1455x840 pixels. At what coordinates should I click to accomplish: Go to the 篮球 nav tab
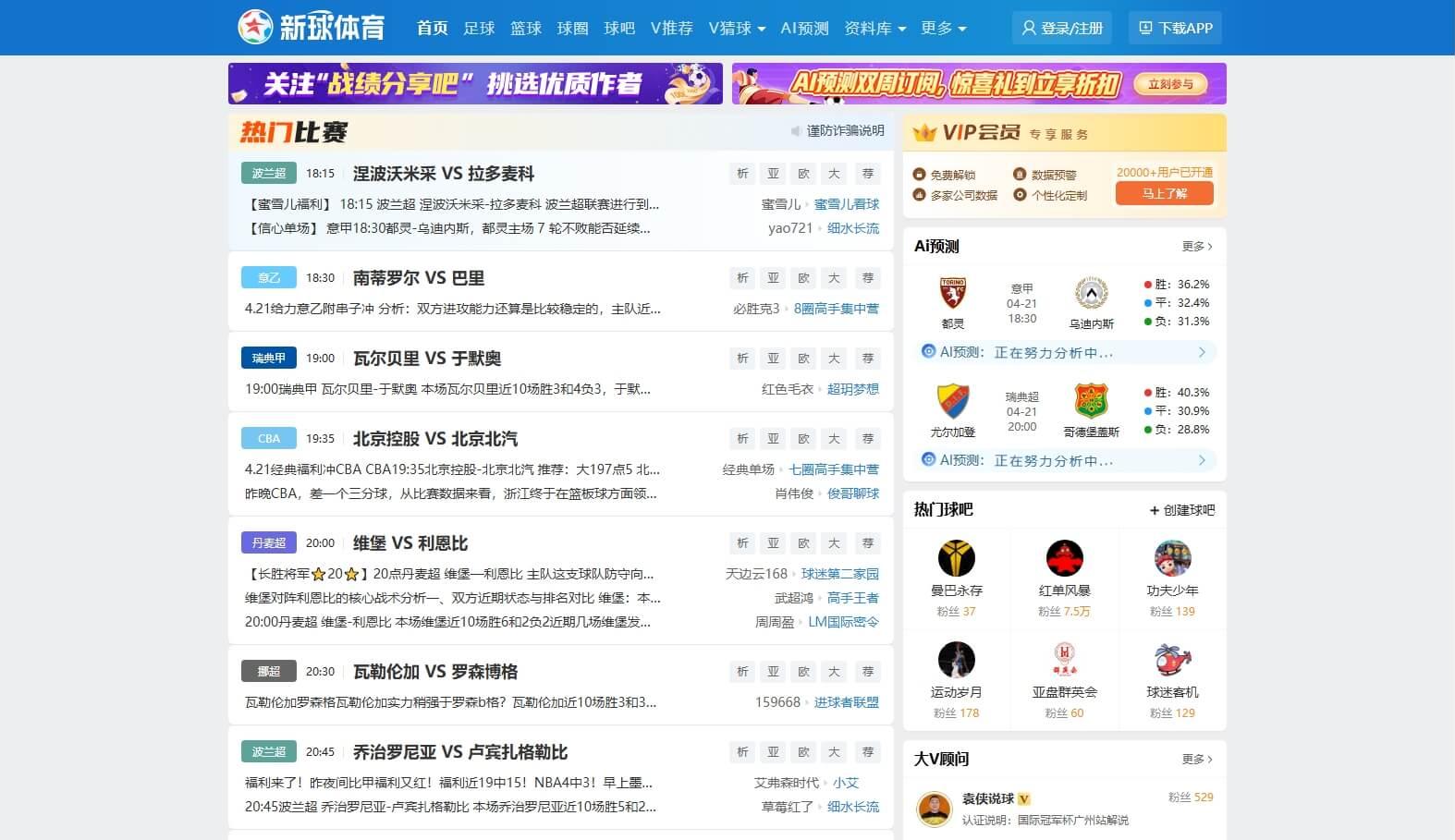pos(525,29)
